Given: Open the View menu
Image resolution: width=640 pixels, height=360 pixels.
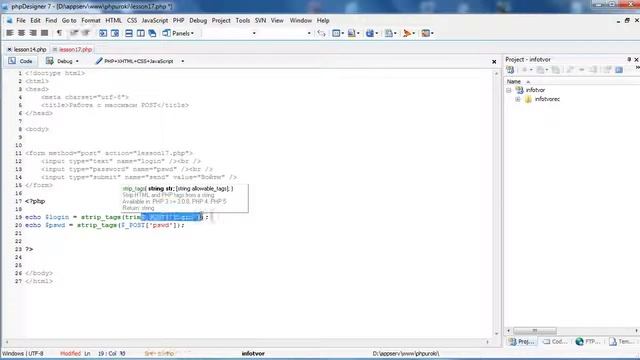Looking at the screenshot, I should click(x=277, y=20).
